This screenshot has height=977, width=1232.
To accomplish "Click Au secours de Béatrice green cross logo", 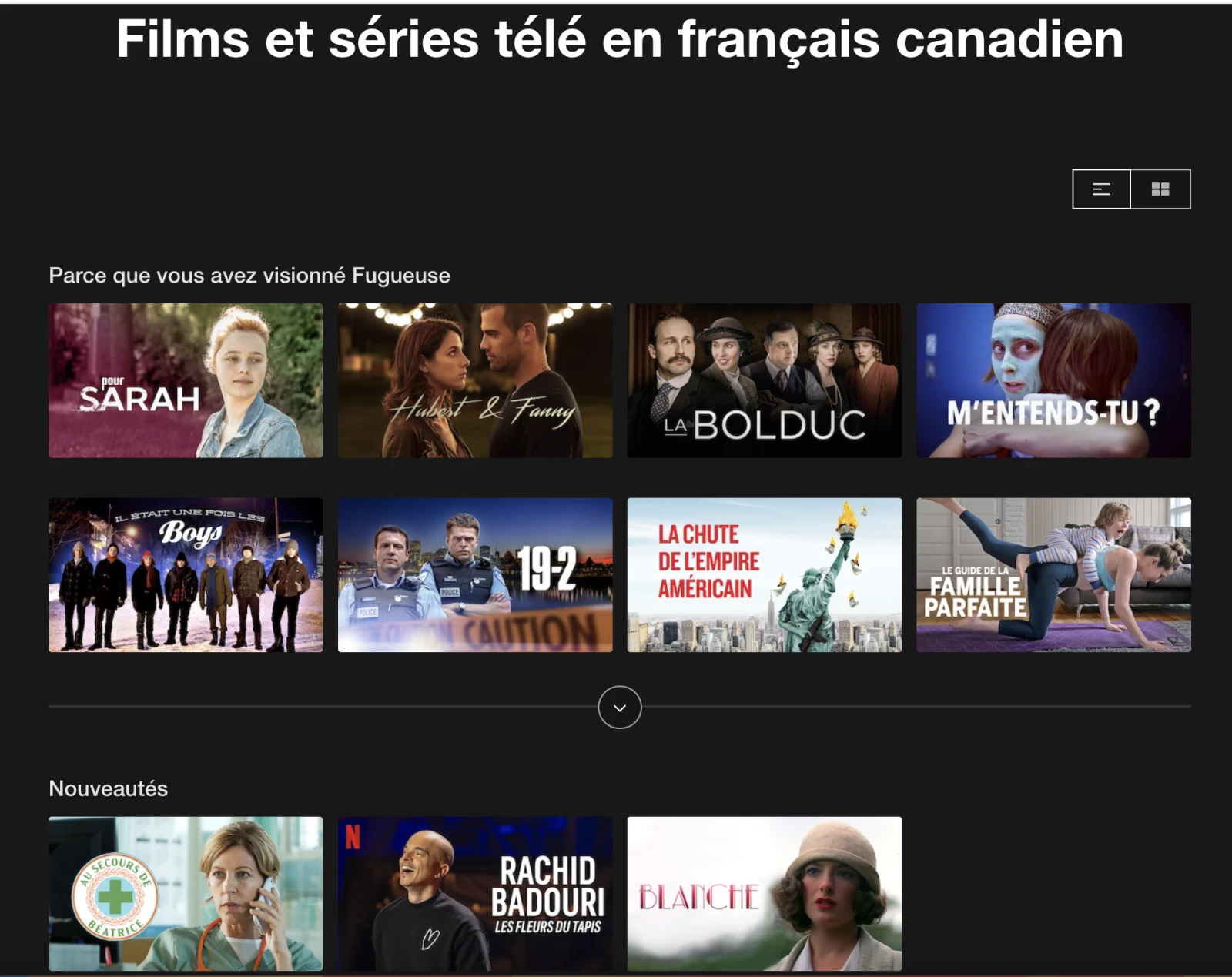I will tap(115, 896).
